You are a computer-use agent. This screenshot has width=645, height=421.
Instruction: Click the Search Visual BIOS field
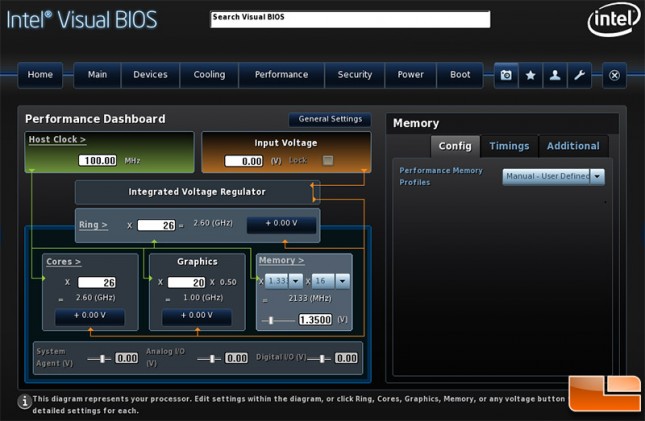tap(350, 19)
